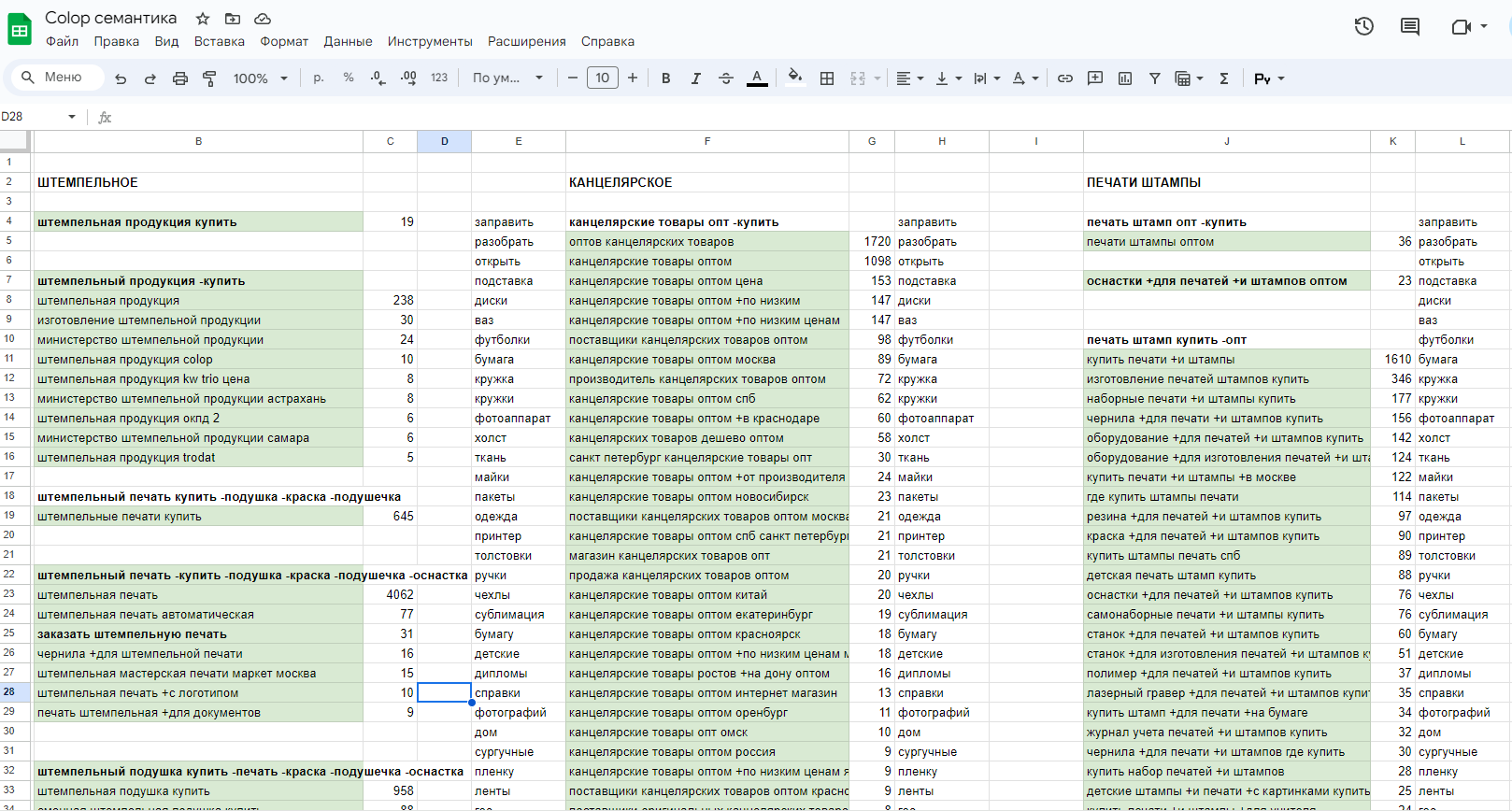Insert a chart
Image resolution: width=1512 pixels, height=811 pixels.
pyautogui.click(x=1125, y=78)
